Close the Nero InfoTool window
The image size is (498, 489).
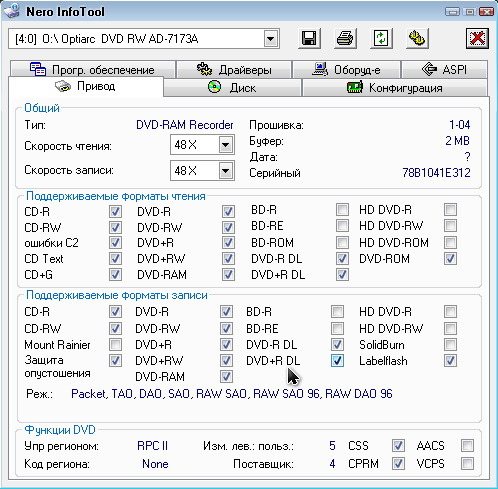[486, 12]
